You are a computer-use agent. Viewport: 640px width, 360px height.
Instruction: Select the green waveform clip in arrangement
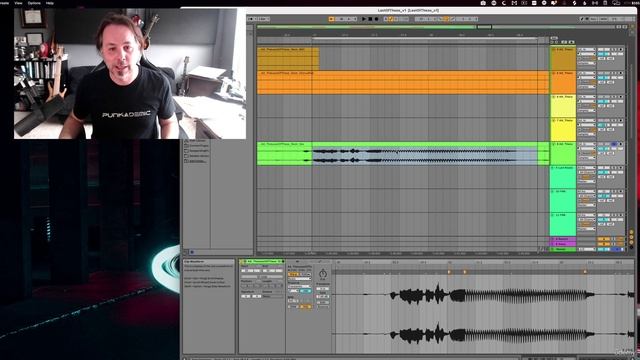[403, 154]
